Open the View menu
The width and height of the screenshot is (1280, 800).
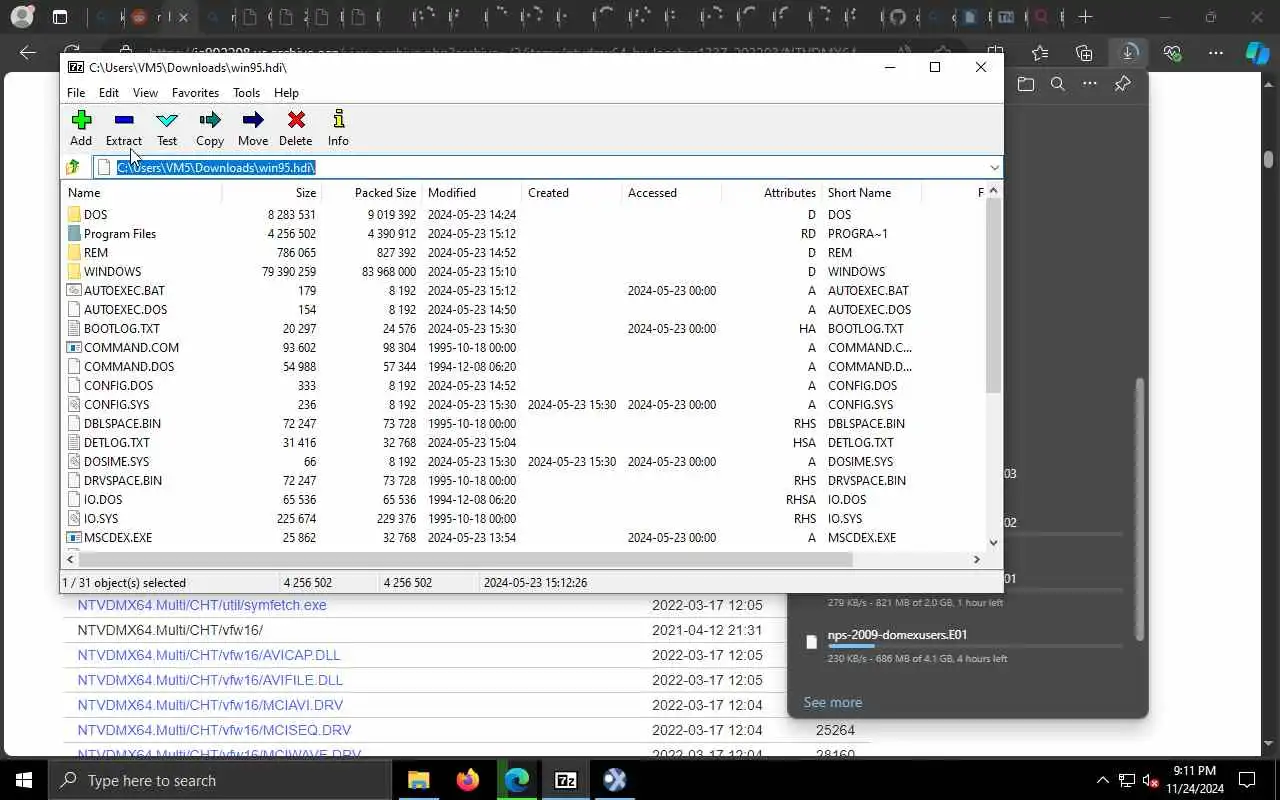pyautogui.click(x=145, y=92)
